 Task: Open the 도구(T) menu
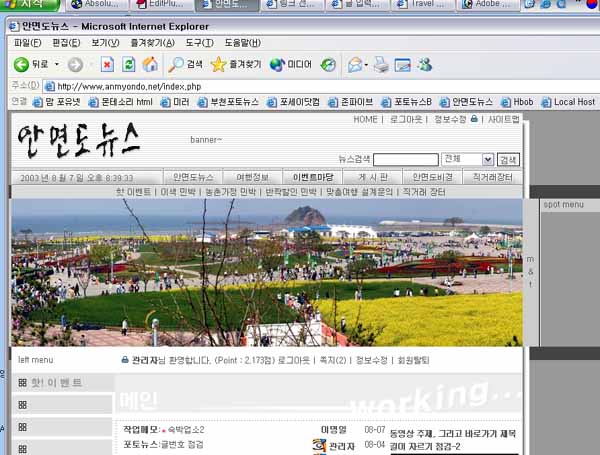tap(199, 43)
